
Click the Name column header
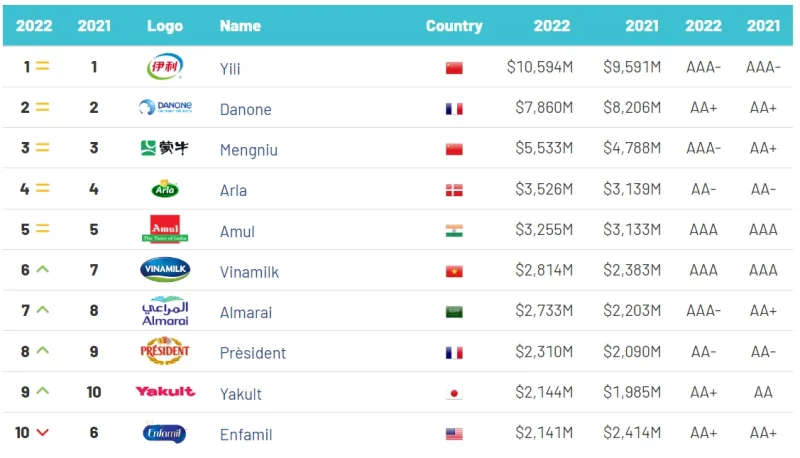[x=240, y=26]
